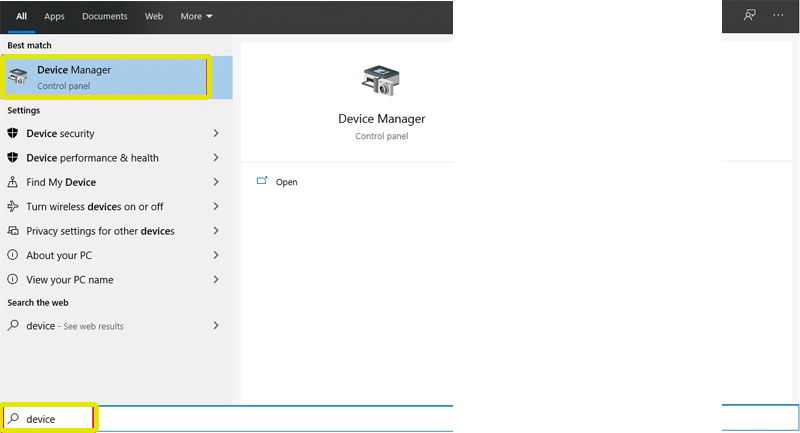
Task: Select the Device security setting
Action: point(116,133)
